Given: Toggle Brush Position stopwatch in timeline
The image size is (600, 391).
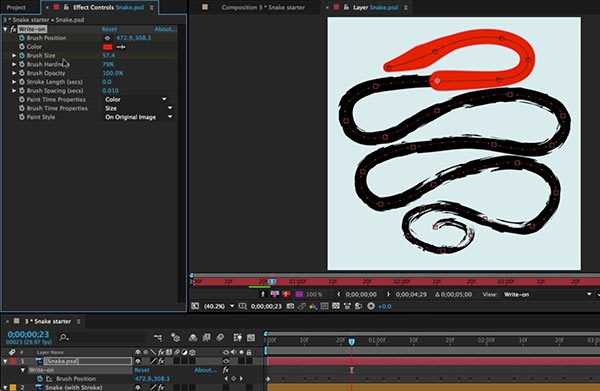Looking at the screenshot, I should (40, 379).
